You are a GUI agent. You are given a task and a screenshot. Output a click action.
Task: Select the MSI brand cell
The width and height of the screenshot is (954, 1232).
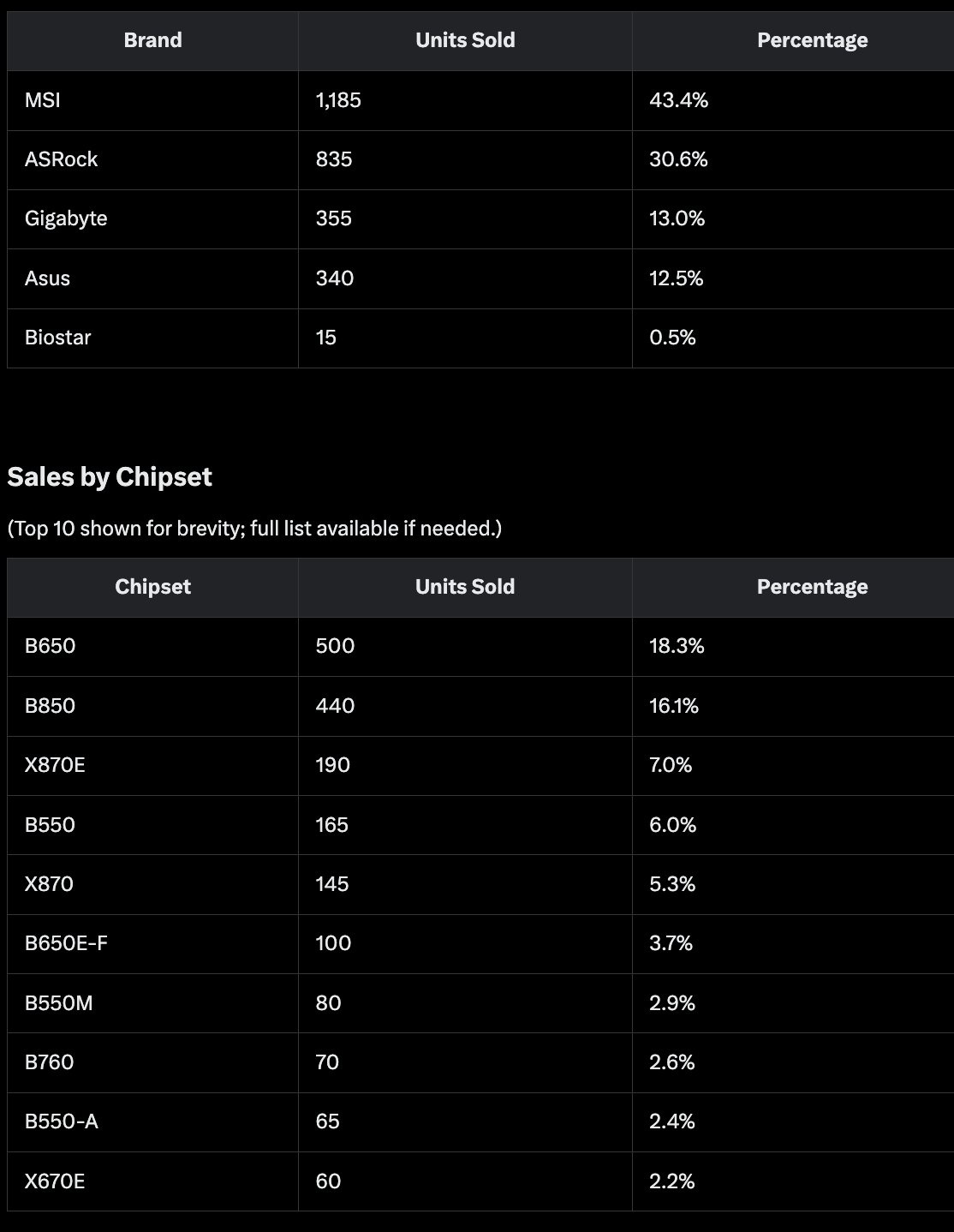point(43,100)
